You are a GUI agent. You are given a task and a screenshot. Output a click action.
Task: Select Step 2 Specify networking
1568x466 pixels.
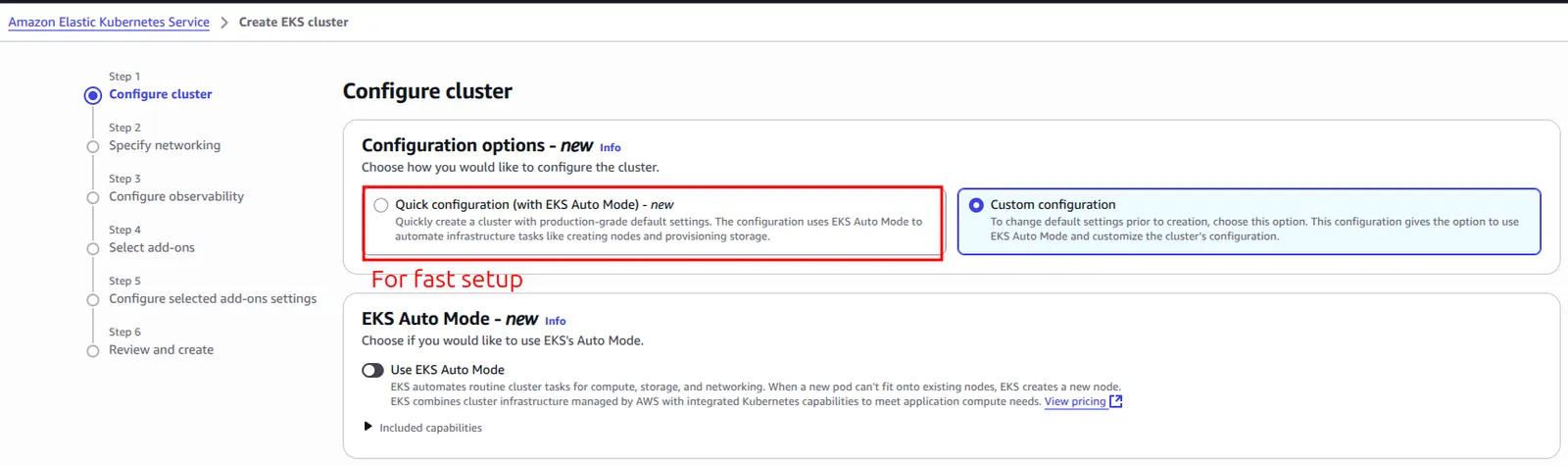click(x=165, y=145)
